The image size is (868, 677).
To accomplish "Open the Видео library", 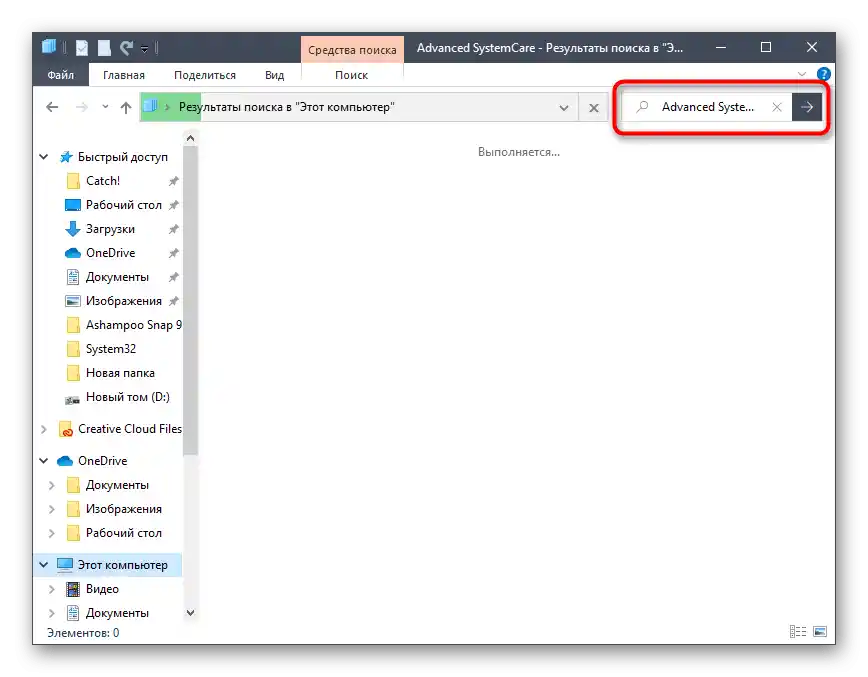I will click(x=102, y=589).
